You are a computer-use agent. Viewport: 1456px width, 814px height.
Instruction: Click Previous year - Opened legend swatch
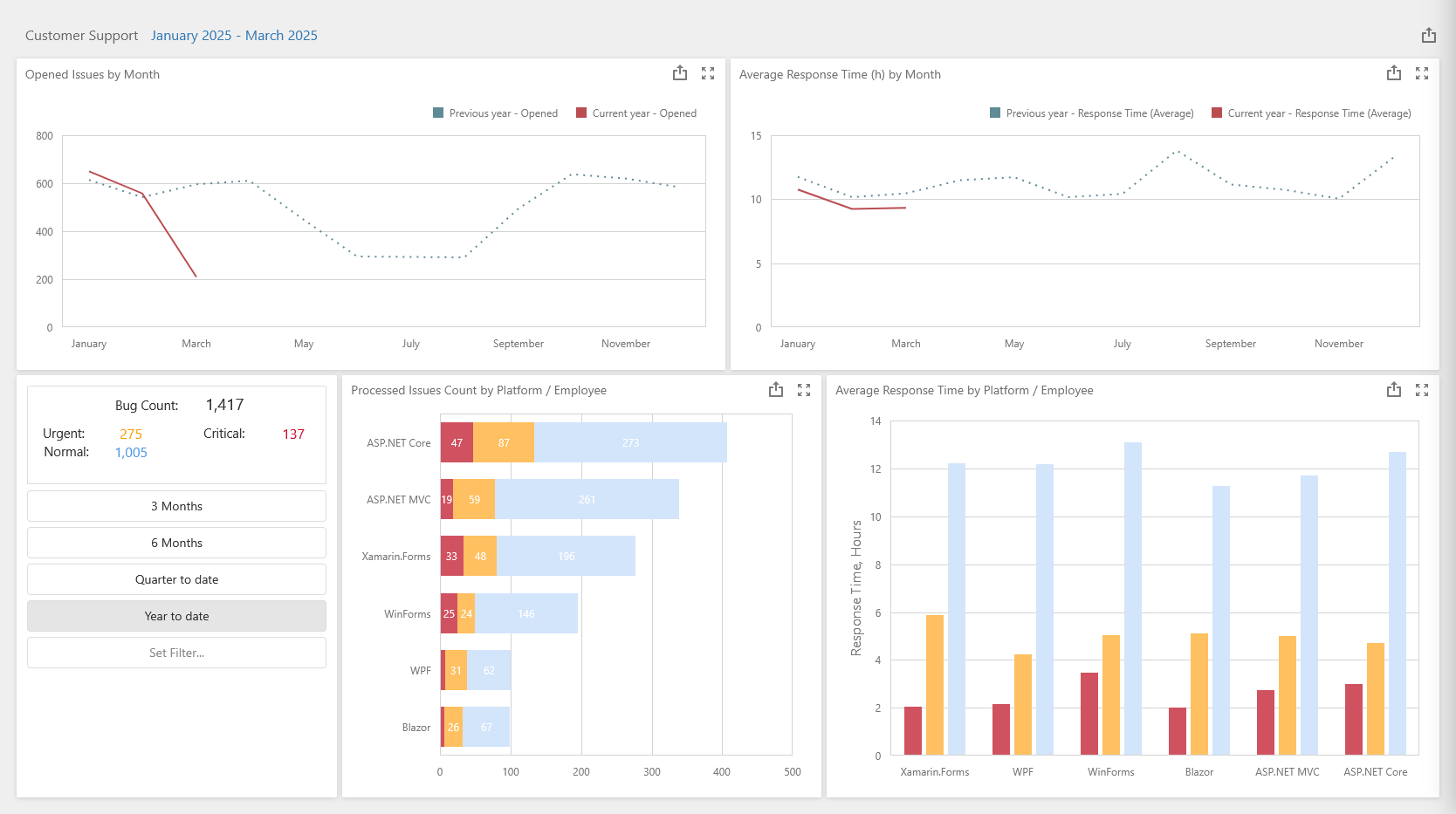coord(438,113)
